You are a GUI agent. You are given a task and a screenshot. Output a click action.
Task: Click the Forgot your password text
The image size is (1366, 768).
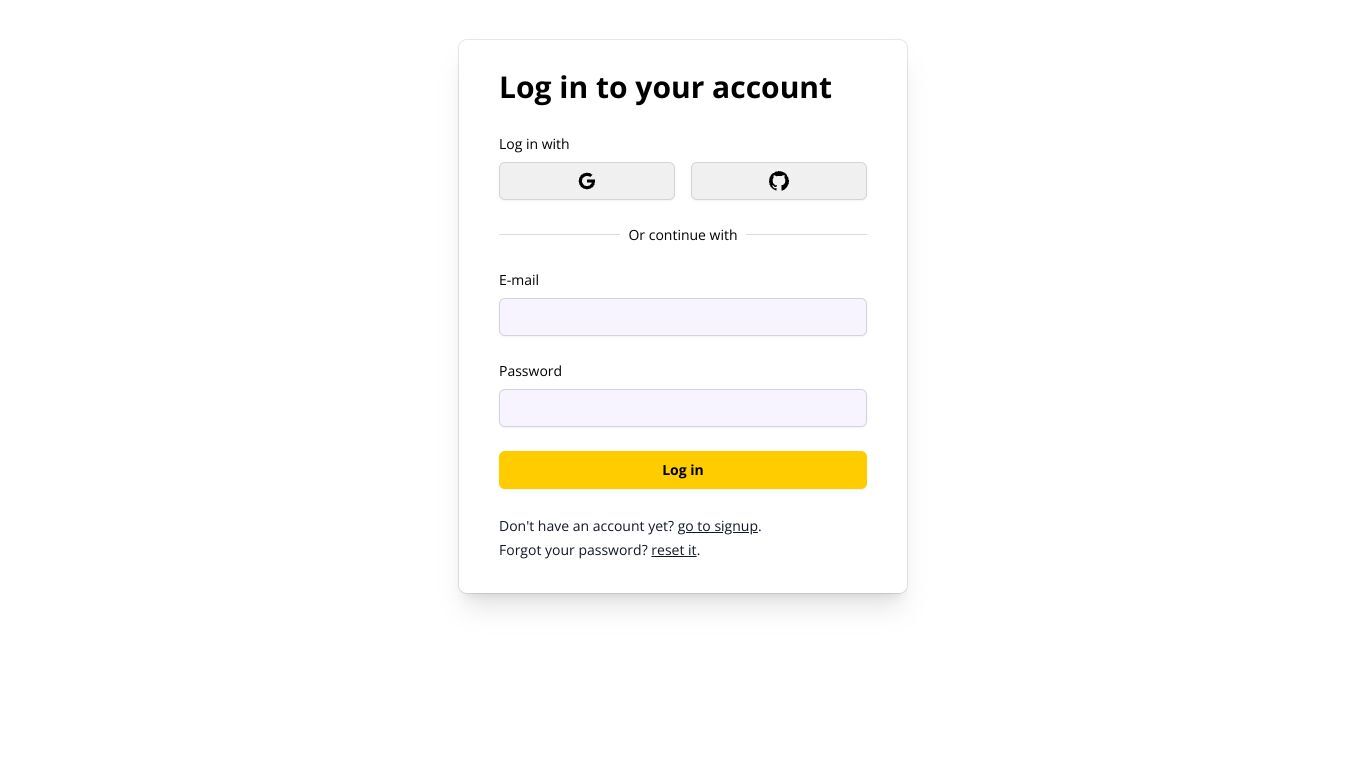574,550
